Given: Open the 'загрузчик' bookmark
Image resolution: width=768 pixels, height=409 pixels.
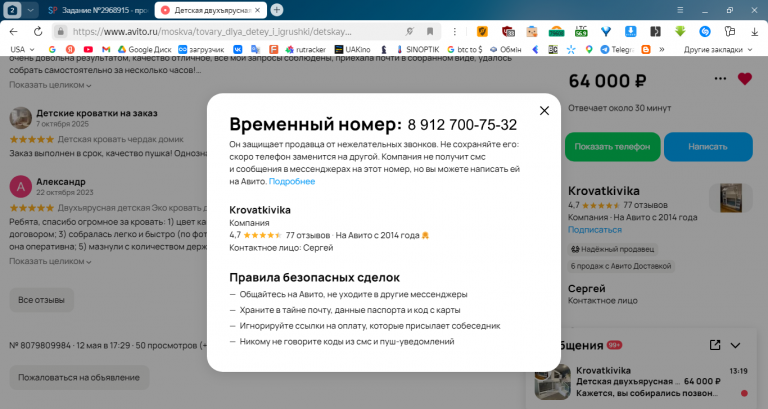Looking at the screenshot, I should point(201,49).
